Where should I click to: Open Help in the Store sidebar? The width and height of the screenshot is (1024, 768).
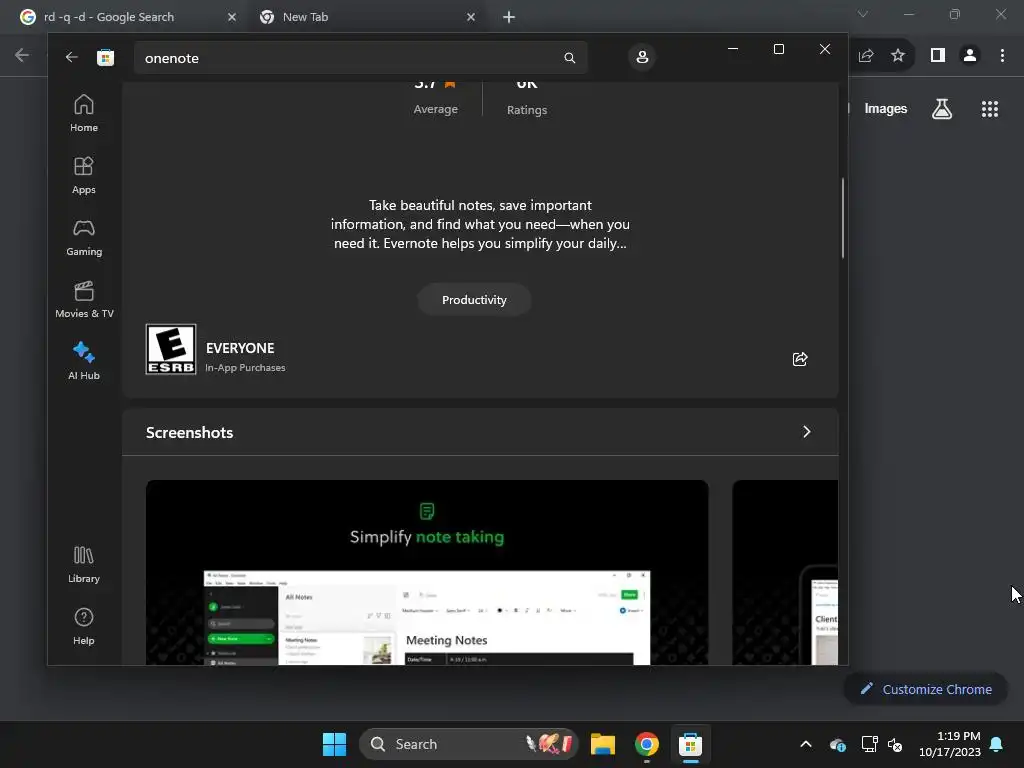click(x=84, y=627)
